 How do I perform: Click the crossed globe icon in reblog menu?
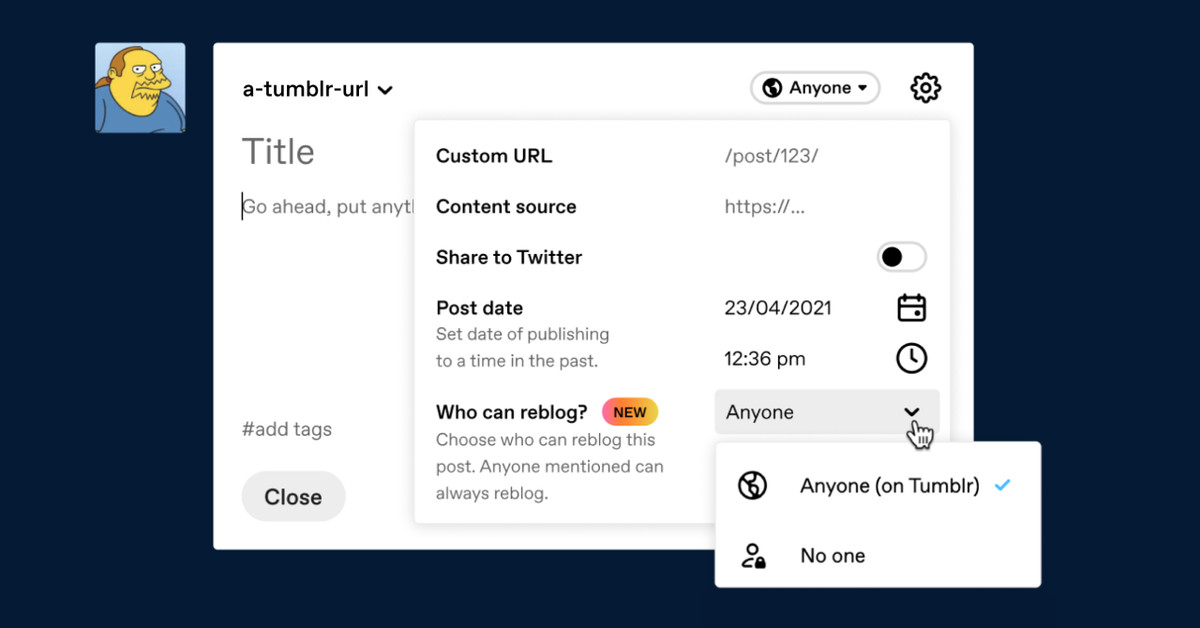pos(752,486)
